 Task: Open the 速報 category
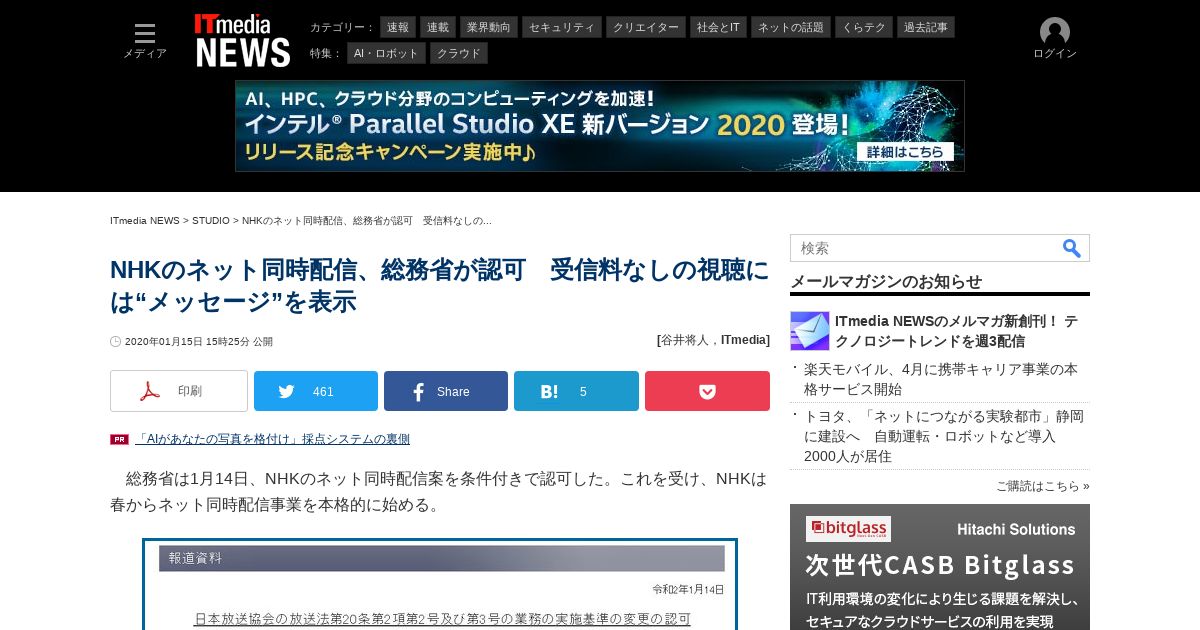click(x=398, y=27)
